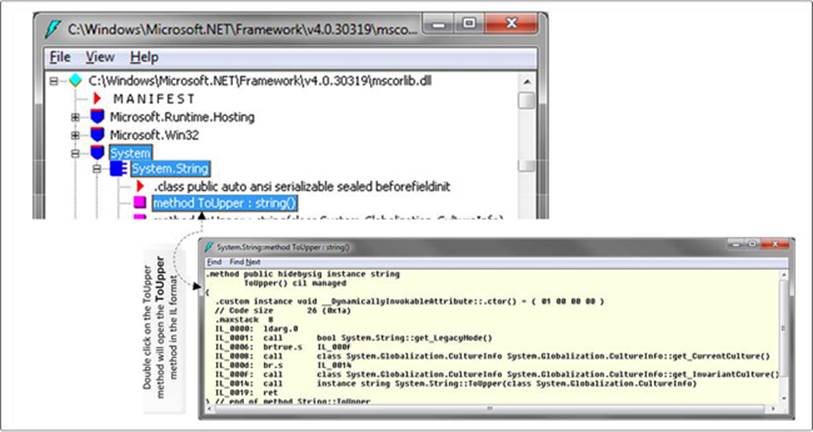Click 'ToUpper() cil managed' line
Viewport: 813px width, 432px height.
pyautogui.click(x=295, y=283)
